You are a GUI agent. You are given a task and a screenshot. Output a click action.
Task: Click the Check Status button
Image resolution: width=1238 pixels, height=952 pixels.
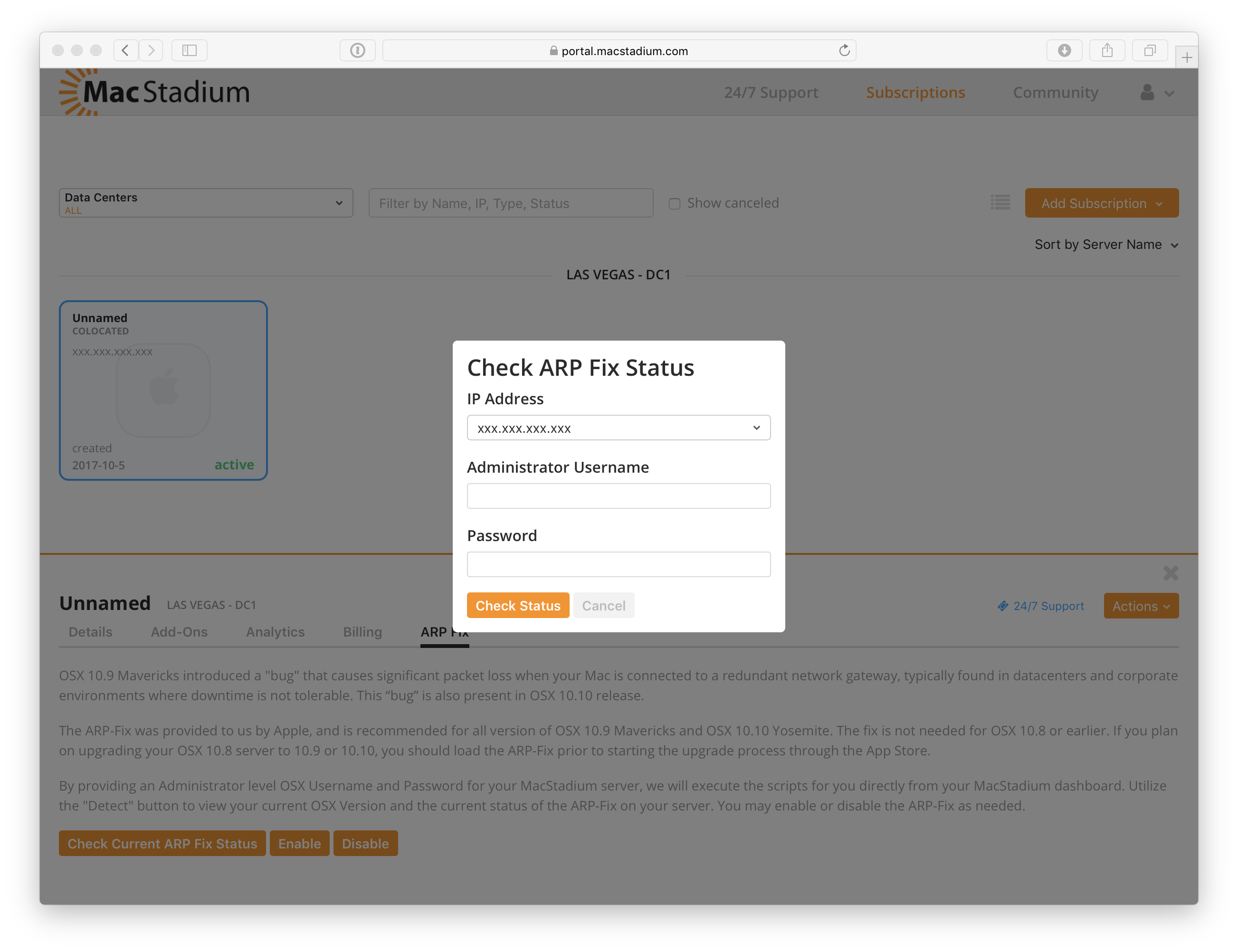pos(518,605)
